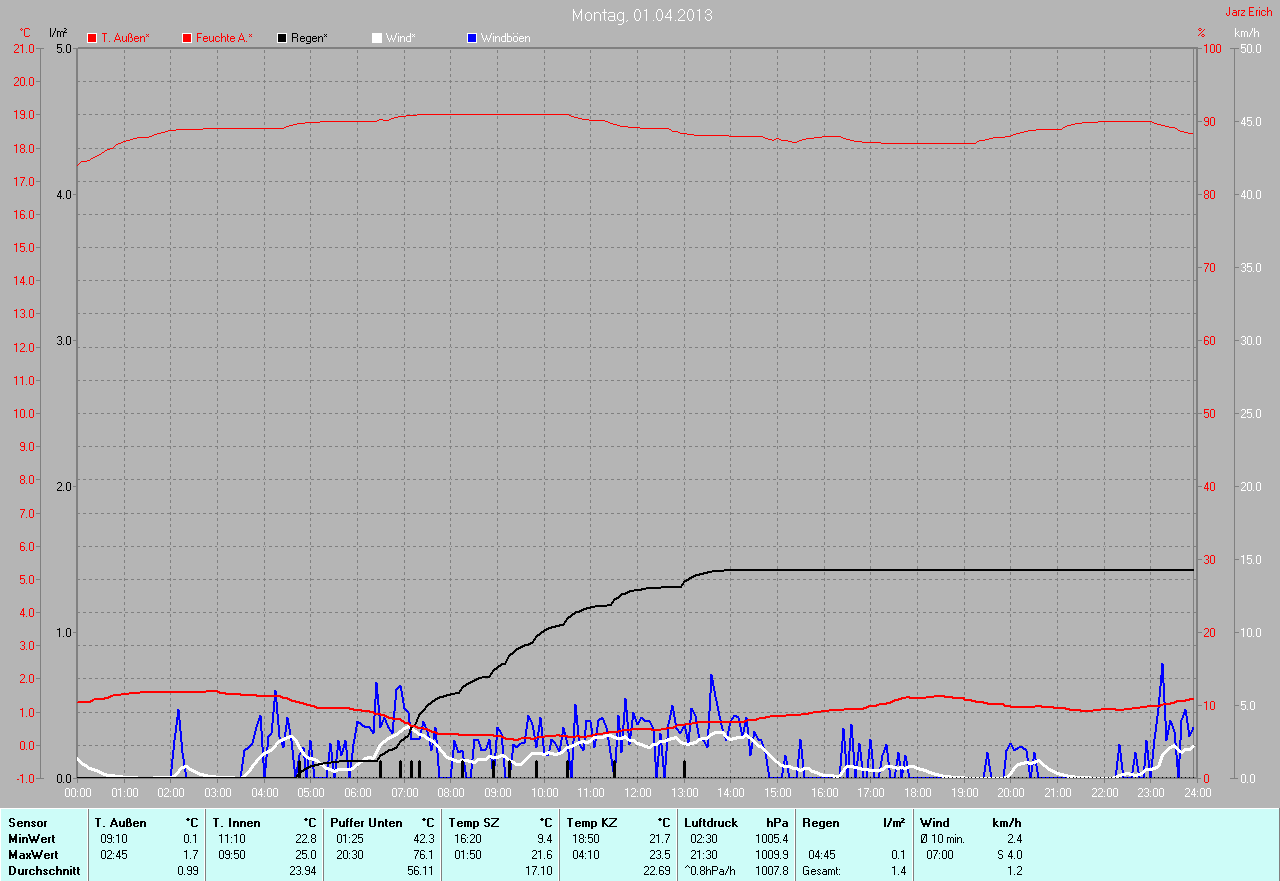Click the l/m² rain axis unit label
Viewport: 1280px width, 881px height.
(58, 32)
